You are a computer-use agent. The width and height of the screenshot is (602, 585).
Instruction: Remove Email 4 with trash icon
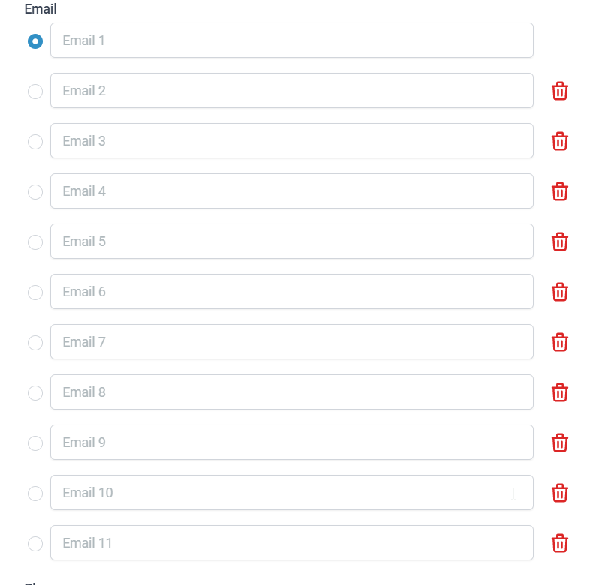click(559, 192)
